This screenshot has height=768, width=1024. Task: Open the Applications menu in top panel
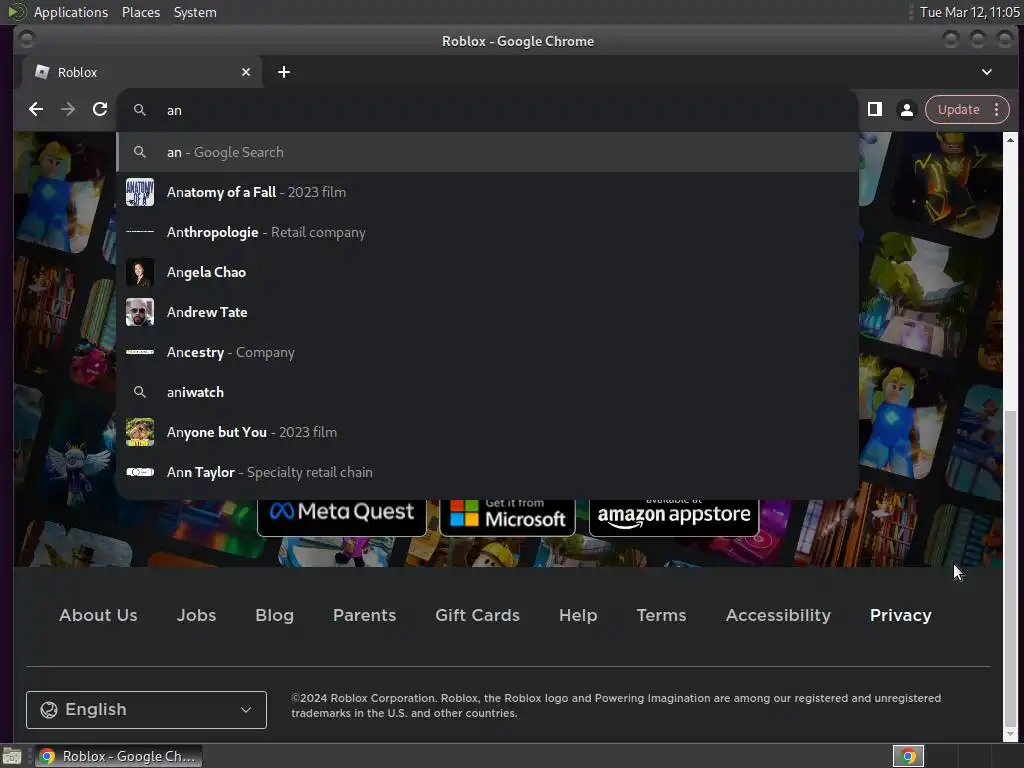(x=71, y=12)
